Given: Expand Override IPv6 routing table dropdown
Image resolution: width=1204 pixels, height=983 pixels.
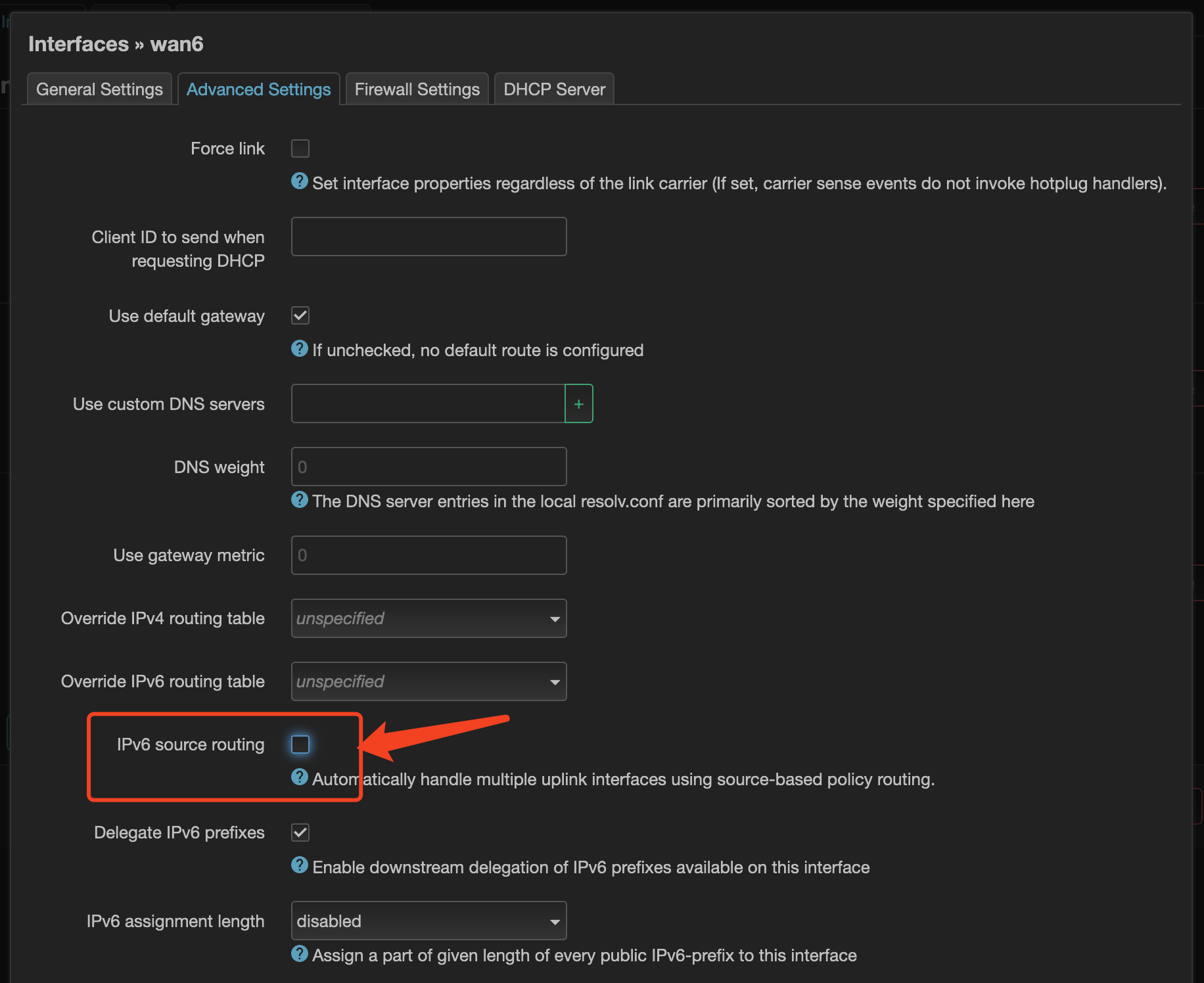Looking at the screenshot, I should point(428,681).
